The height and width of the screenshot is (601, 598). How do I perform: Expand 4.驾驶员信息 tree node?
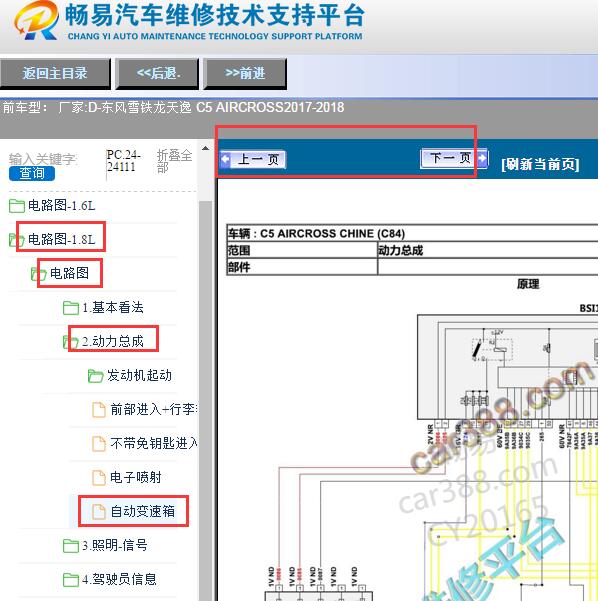119,579
